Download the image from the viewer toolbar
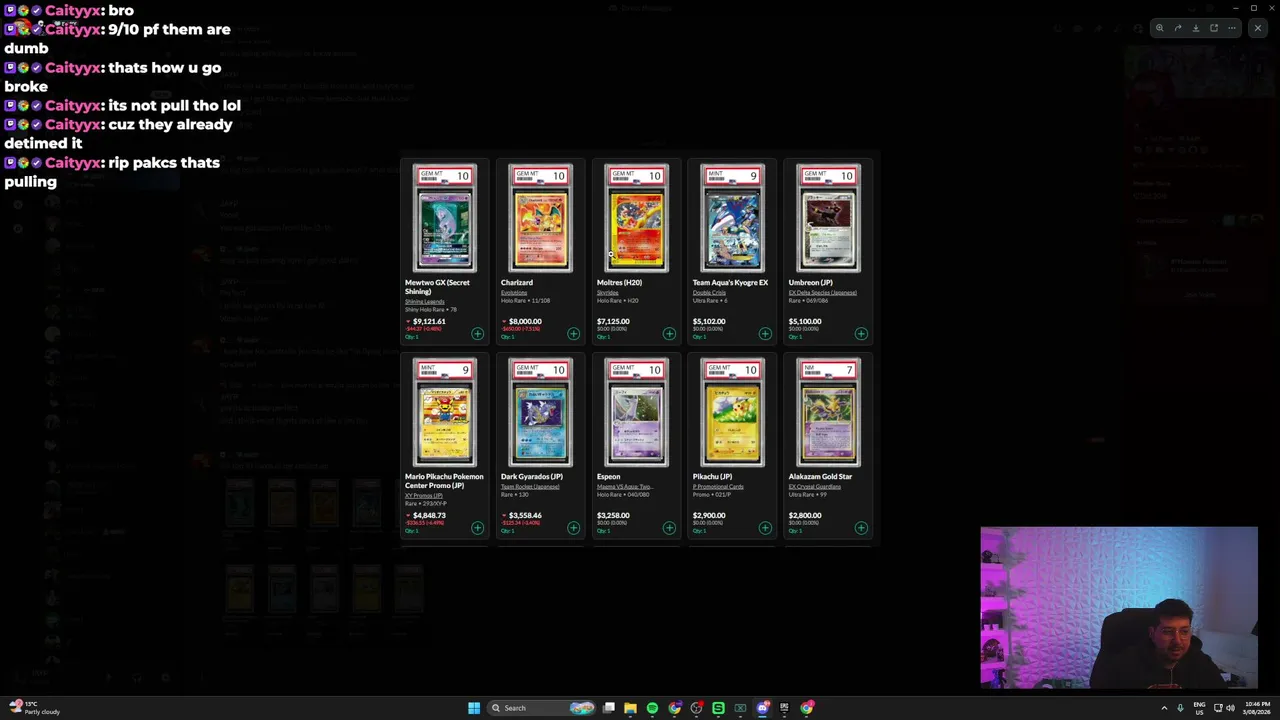The width and height of the screenshot is (1280, 720). click(x=1196, y=28)
